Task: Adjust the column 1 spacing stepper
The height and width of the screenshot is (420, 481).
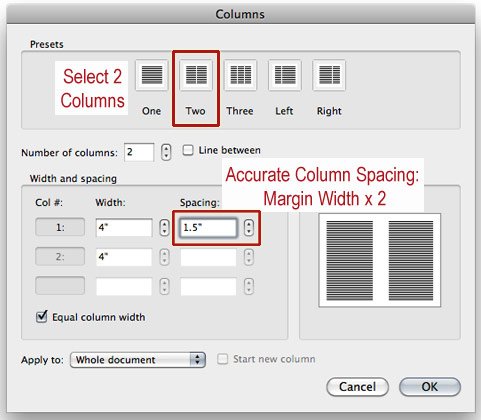Action: (x=249, y=228)
